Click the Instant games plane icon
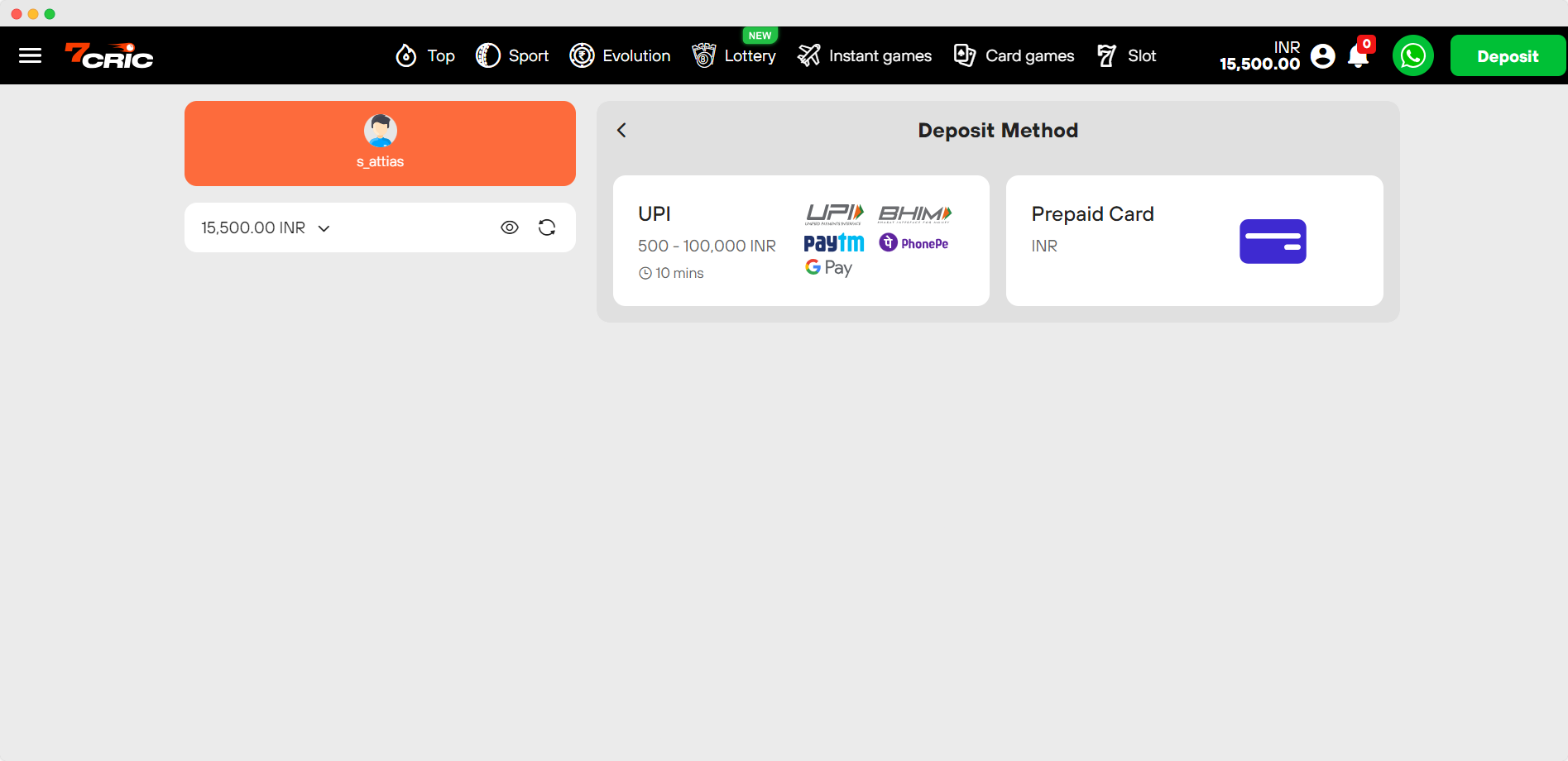The image size is (1568, 761). (808, 55)
